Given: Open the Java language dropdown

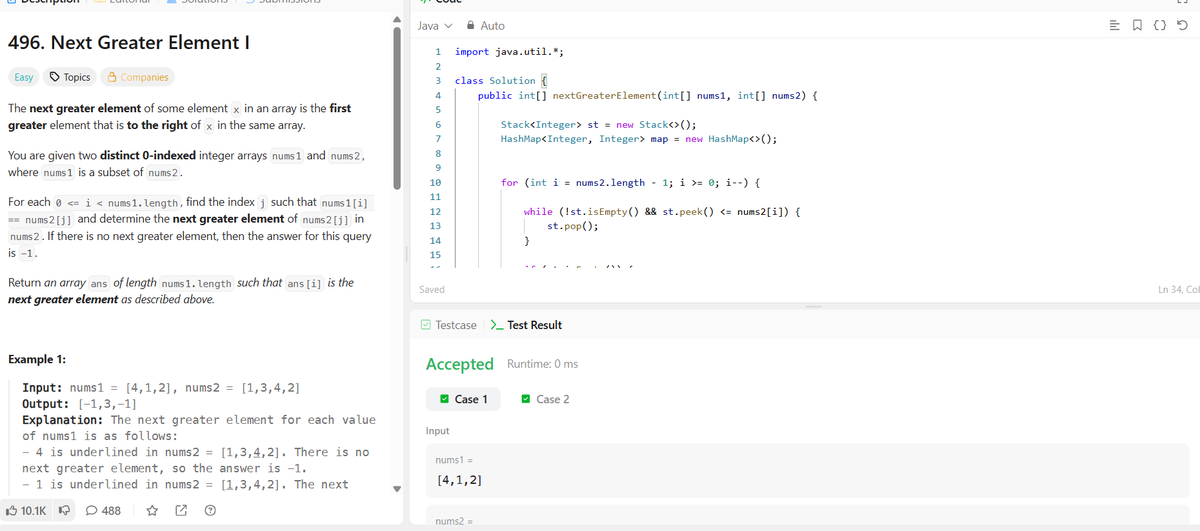Looking at the screenshot, I should pyautogui.click(x=434, y=25).
